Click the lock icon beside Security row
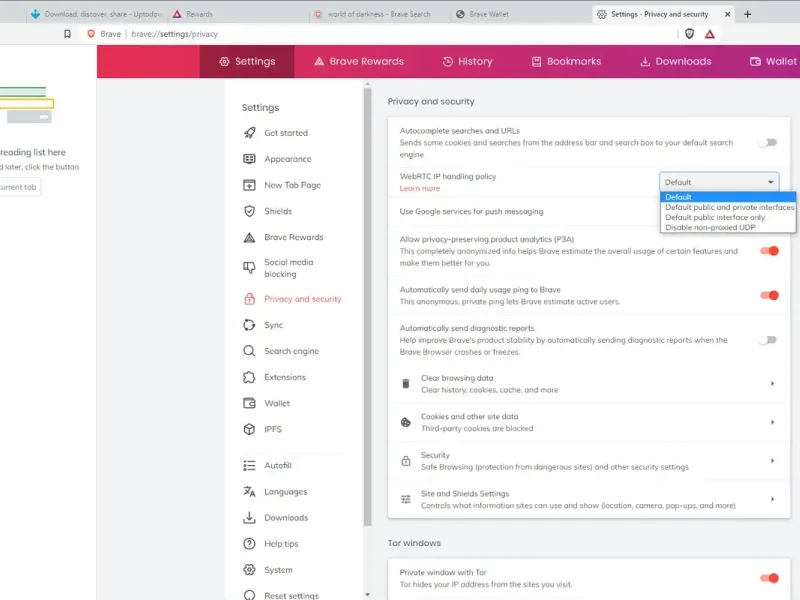 [406, 461]
